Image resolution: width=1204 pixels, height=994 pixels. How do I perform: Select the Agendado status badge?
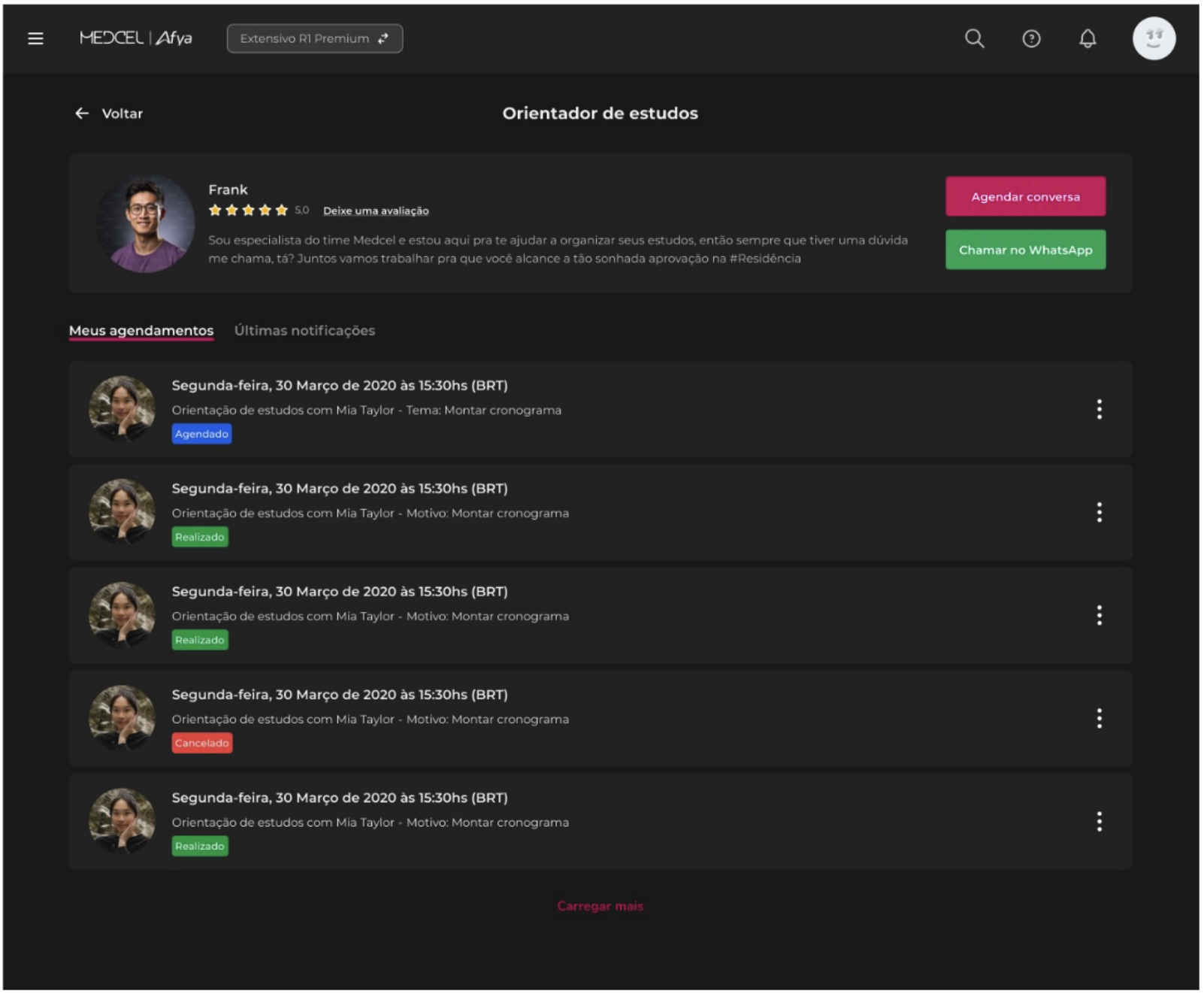(201, 434)
